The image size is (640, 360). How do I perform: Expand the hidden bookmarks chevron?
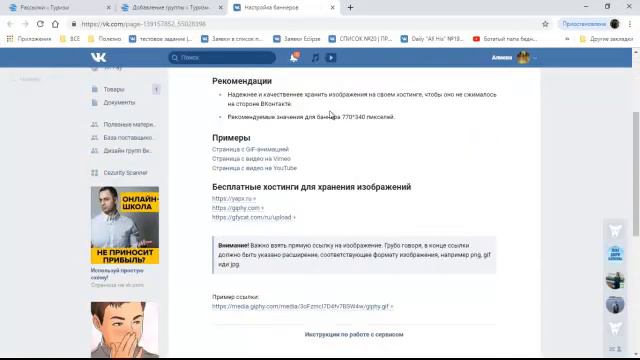[567, 39]
